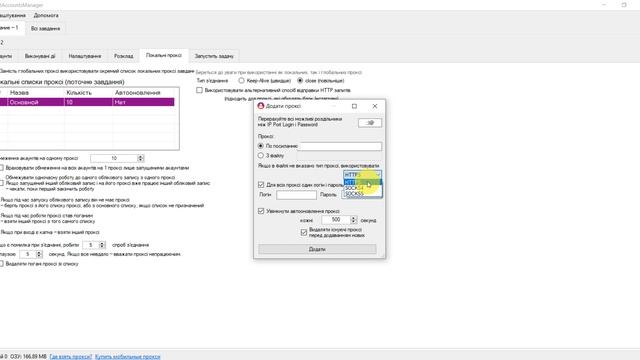Select the З файлу radio option

tap(260, 156)
